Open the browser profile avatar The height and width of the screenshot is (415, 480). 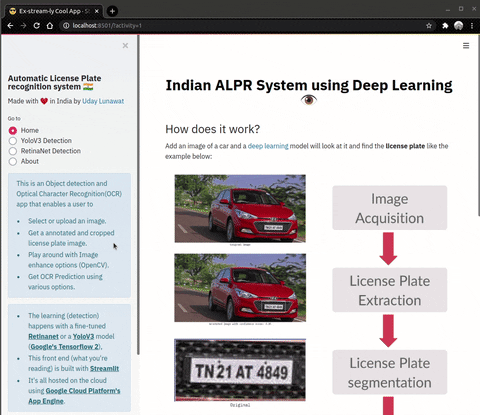point(459,26)
